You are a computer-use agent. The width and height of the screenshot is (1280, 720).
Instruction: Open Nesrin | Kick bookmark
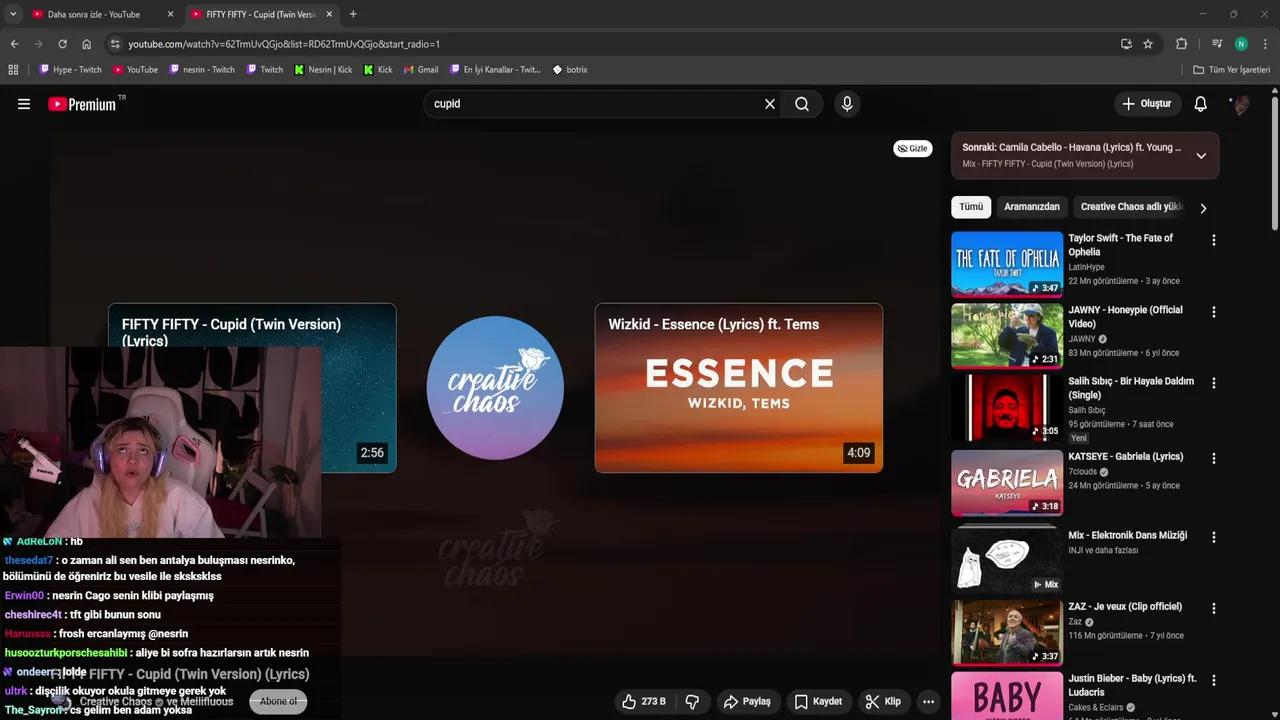tap(323, 70)
